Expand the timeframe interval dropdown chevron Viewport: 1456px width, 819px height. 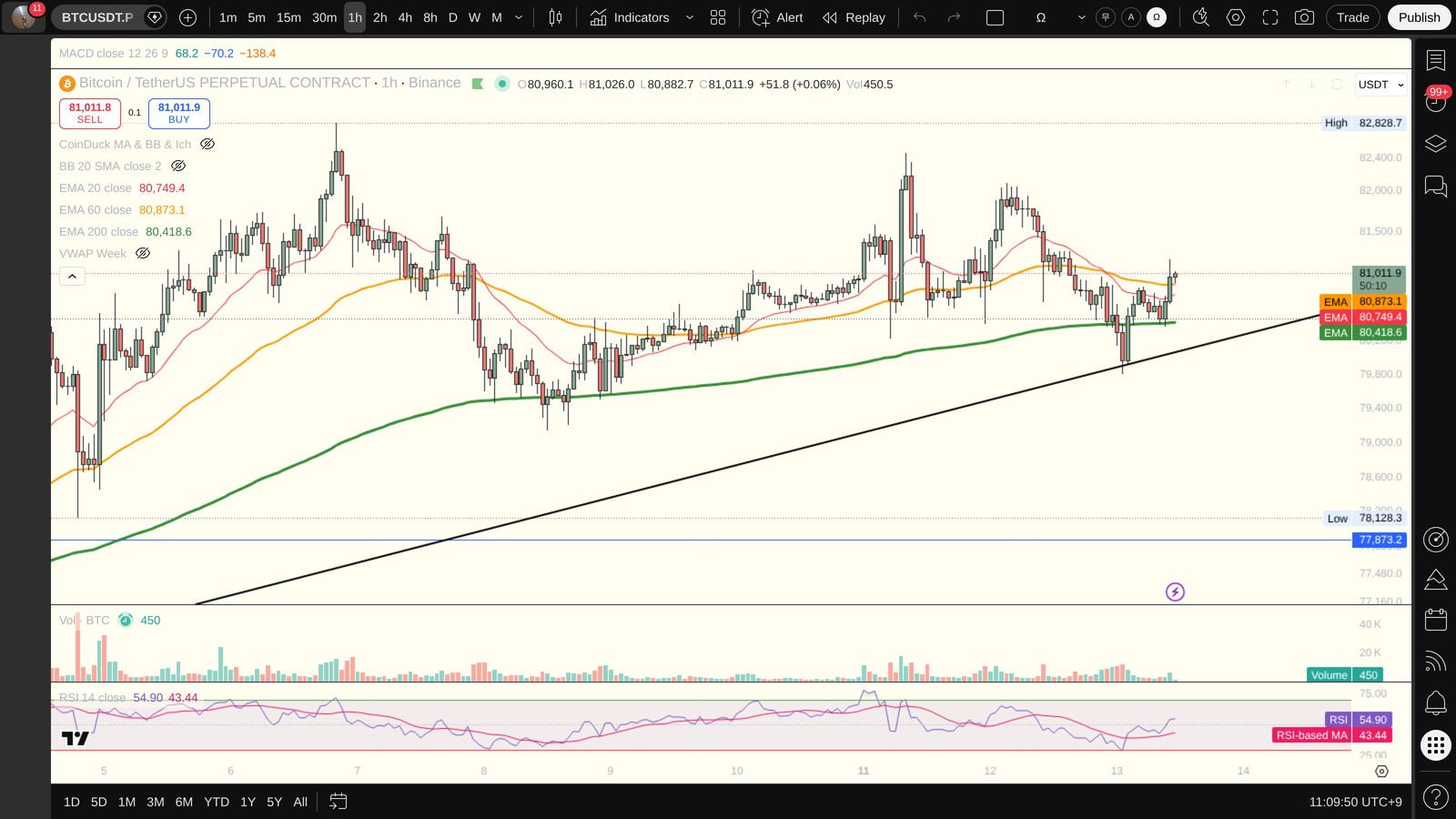click(x=520, y=17)
